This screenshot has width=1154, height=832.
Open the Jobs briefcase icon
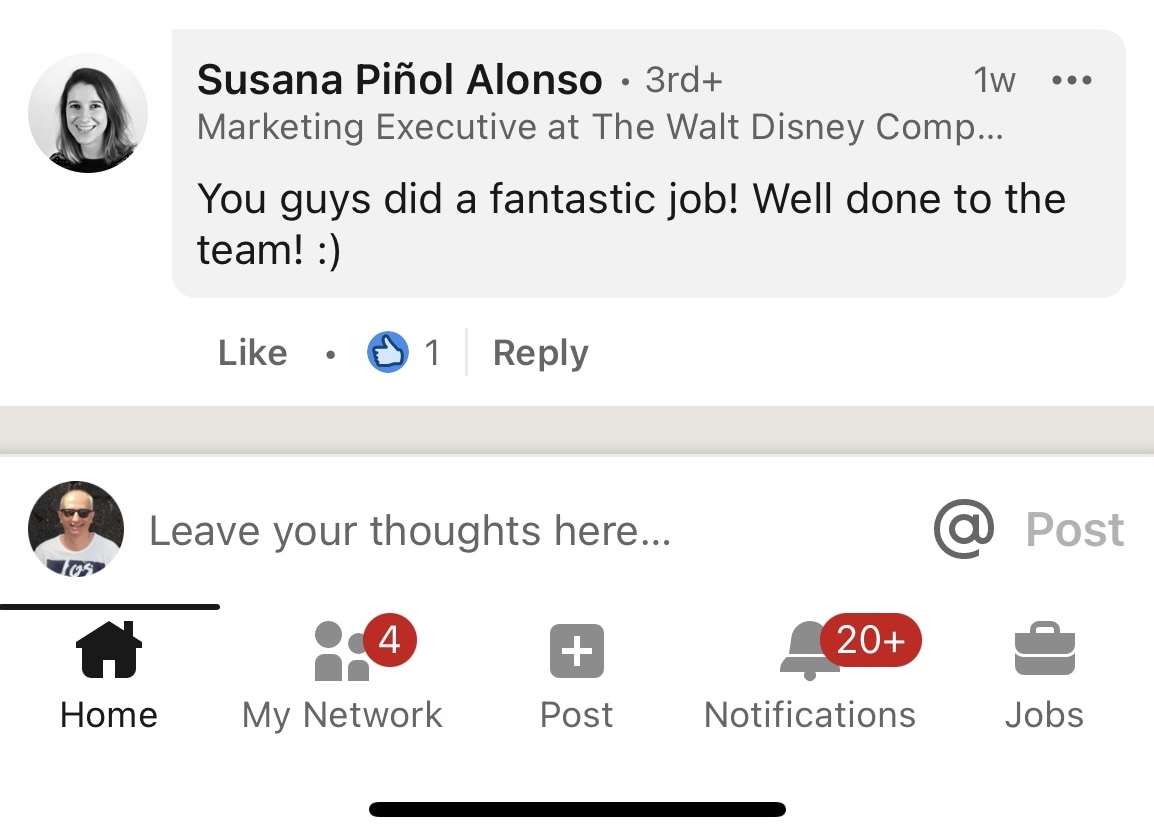[x=1044, y=648]
